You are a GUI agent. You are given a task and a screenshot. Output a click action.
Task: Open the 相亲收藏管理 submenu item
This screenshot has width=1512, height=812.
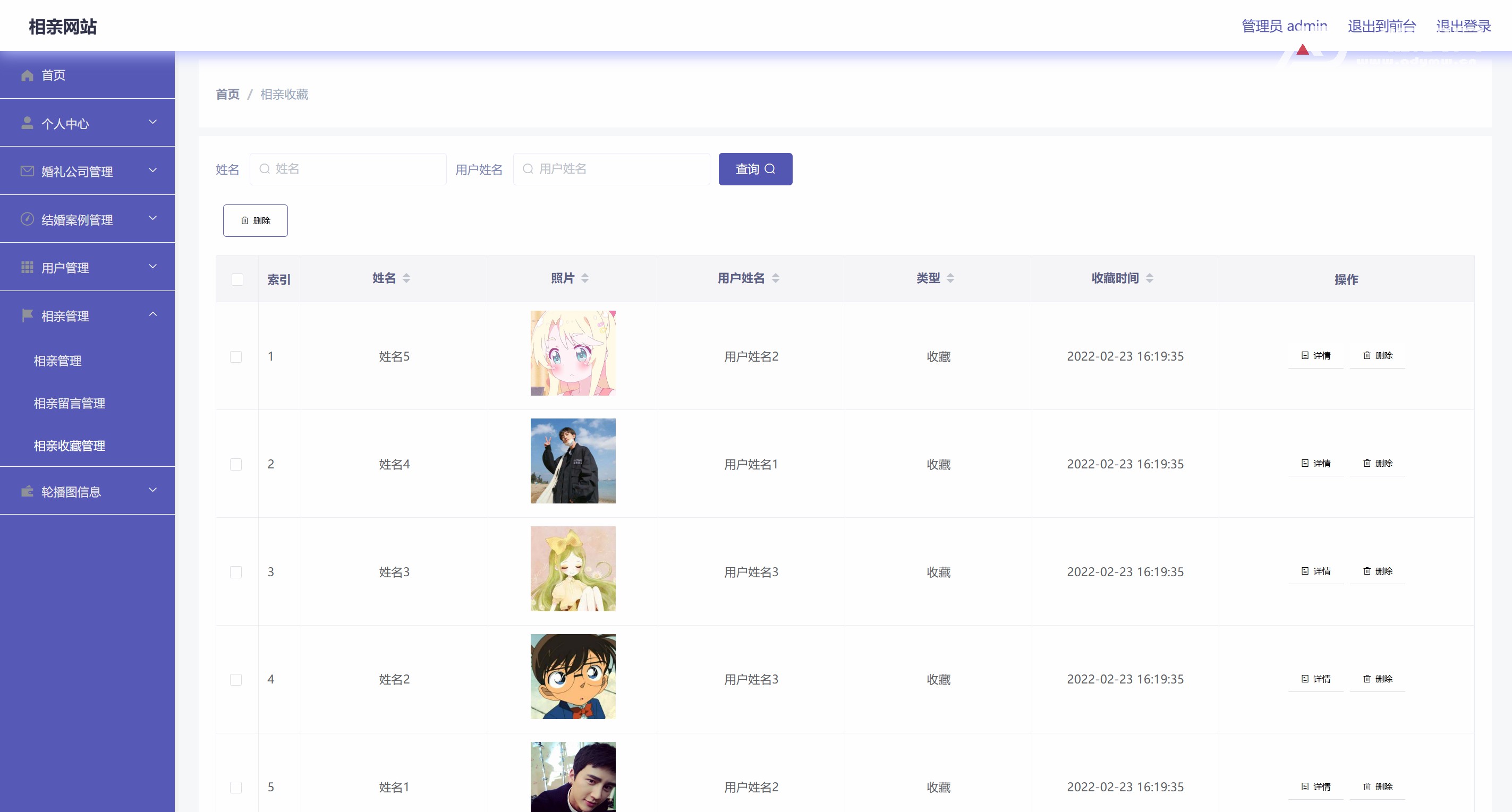click(69, 446)
